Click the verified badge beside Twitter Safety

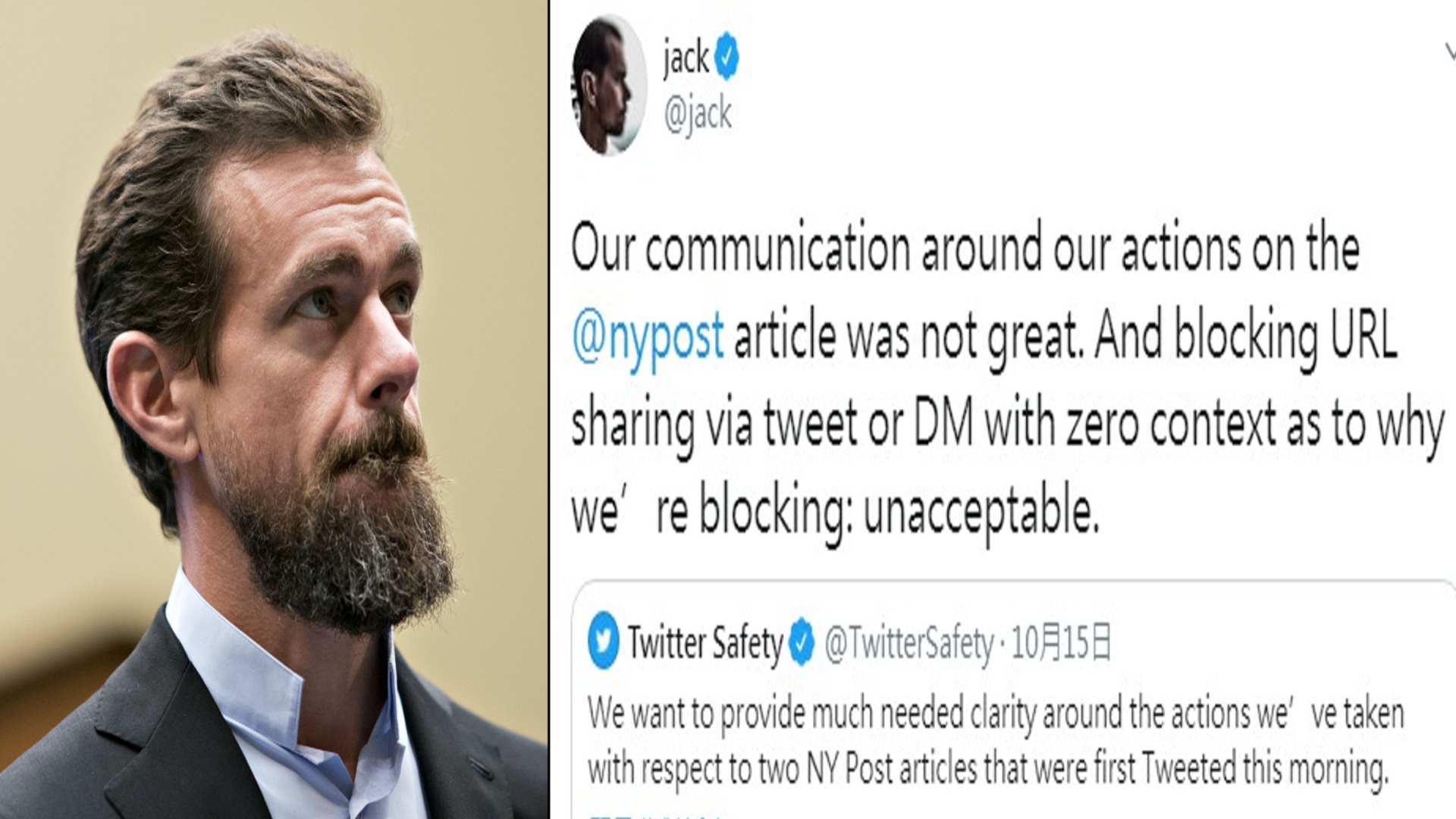coord(801,643)
